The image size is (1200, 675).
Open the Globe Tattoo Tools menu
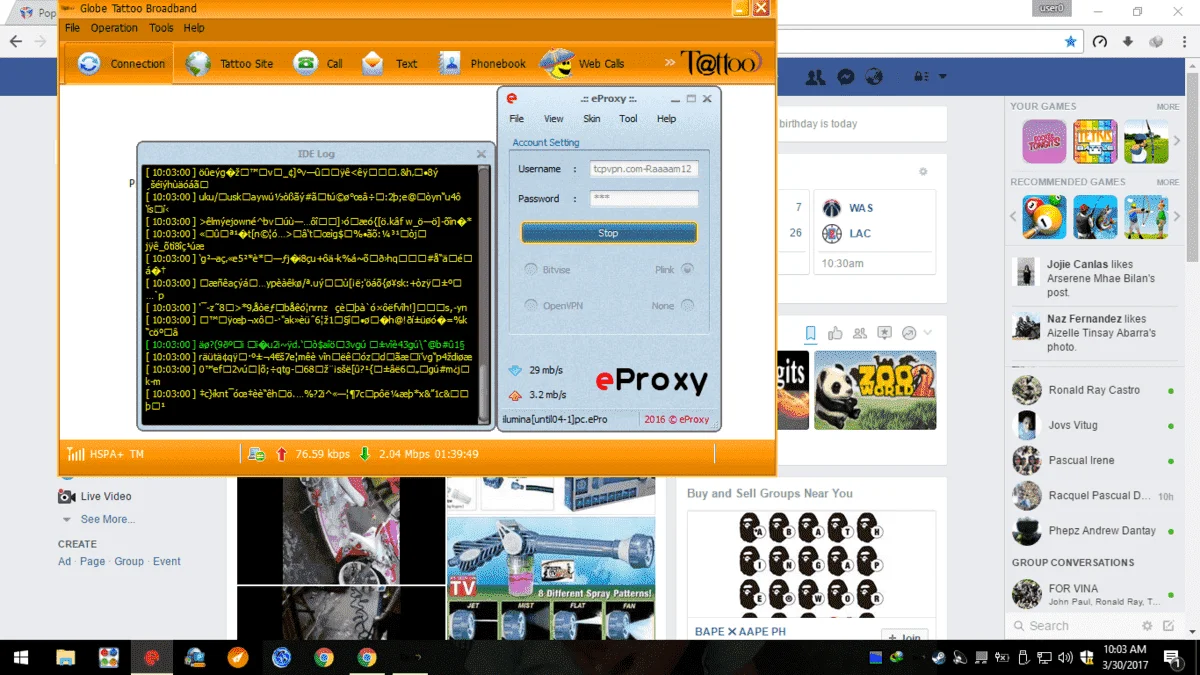tap(161, 28)
